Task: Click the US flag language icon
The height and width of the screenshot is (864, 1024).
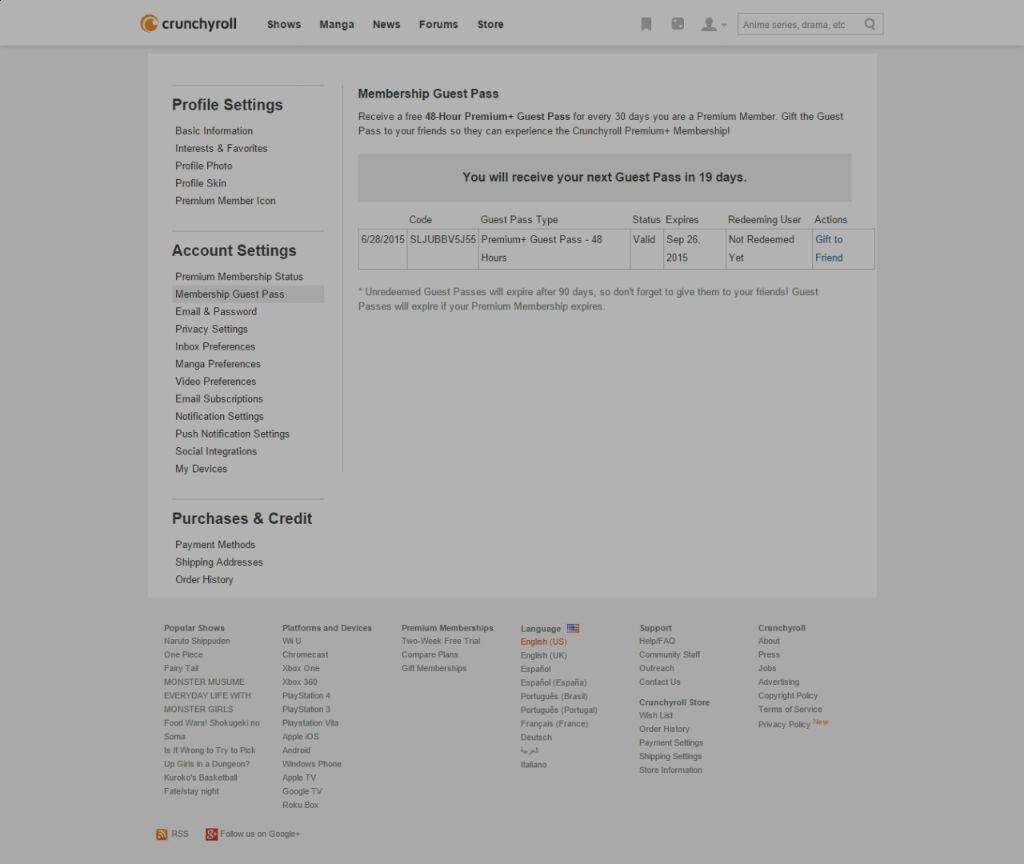Action: click(573, 628)
